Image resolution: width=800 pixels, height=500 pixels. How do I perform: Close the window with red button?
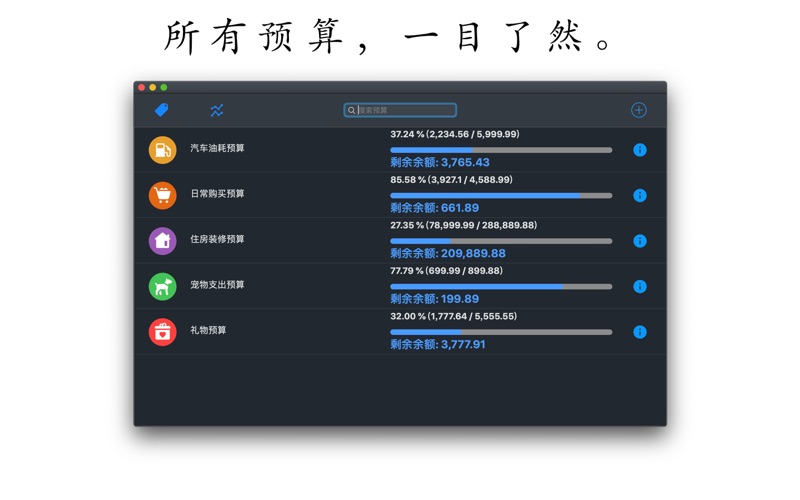tap(141, 87)
